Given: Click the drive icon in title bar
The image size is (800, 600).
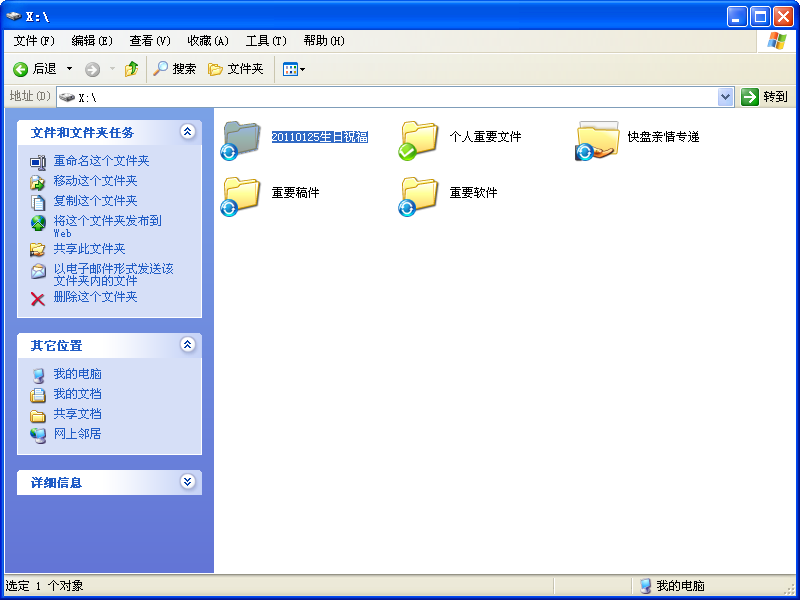Looking at the screenshot, I should pyautogui.click(x=14, y=16).
